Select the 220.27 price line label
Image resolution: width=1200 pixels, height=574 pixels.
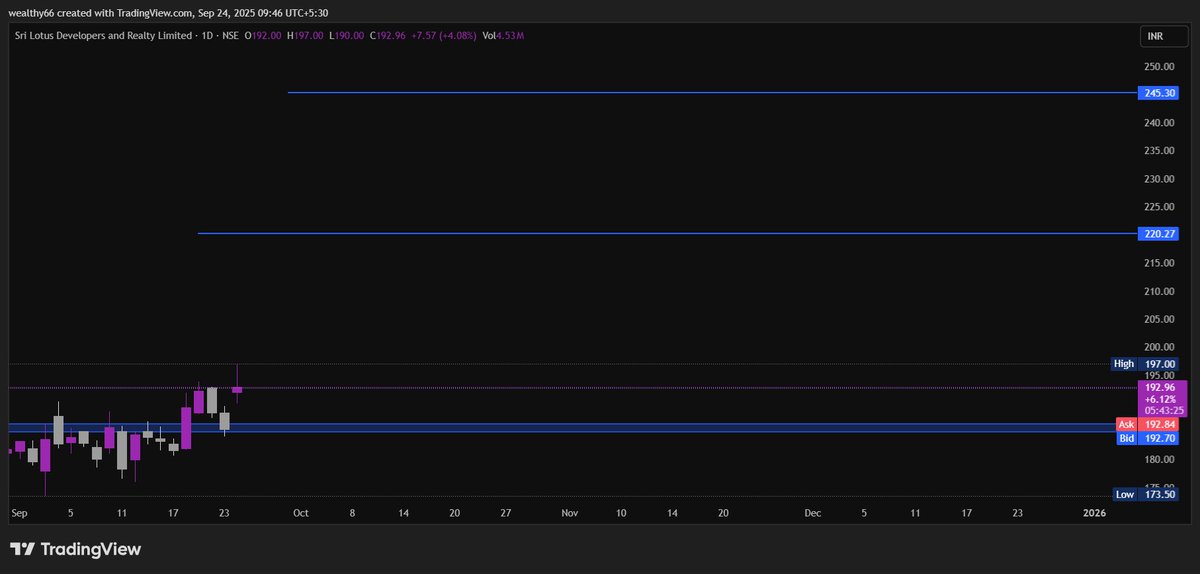(1160, 234)
